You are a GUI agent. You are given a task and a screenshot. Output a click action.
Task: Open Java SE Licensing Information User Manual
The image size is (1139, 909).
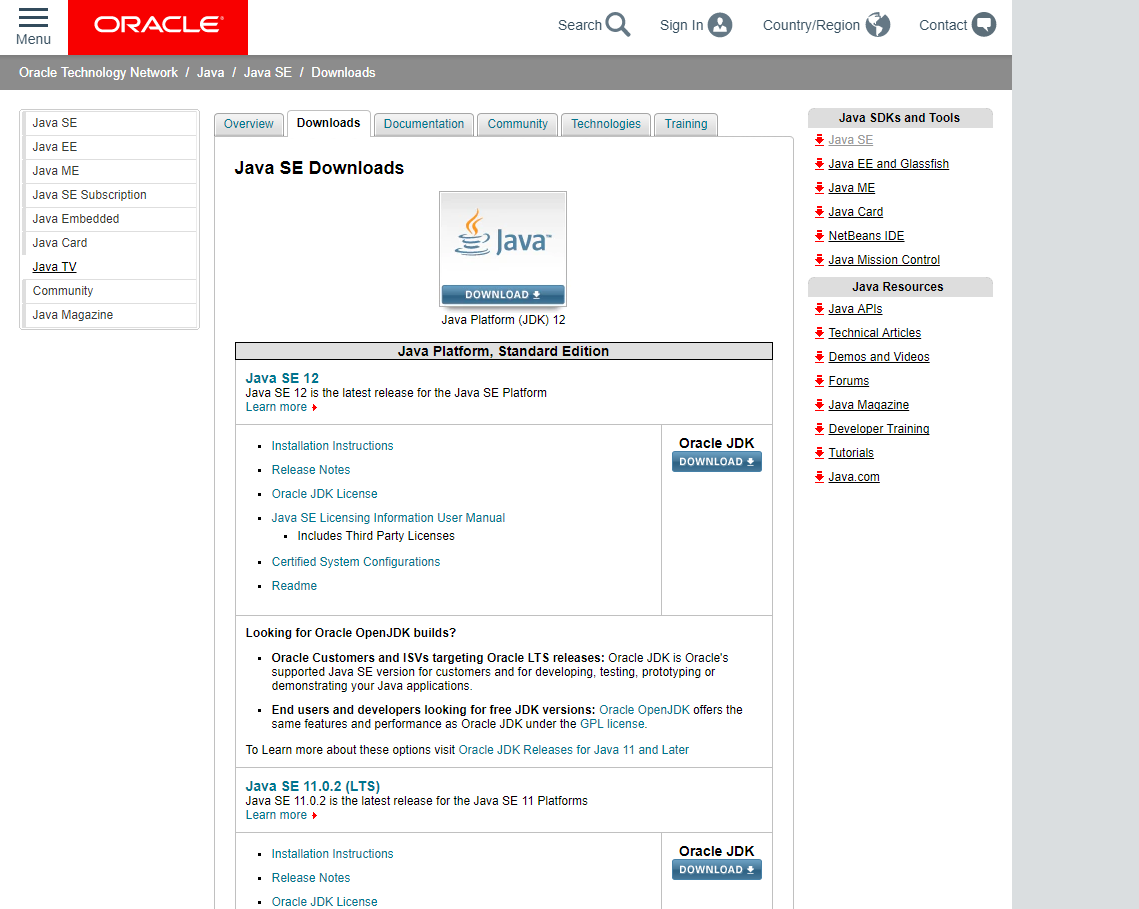(x=388, y=518)
